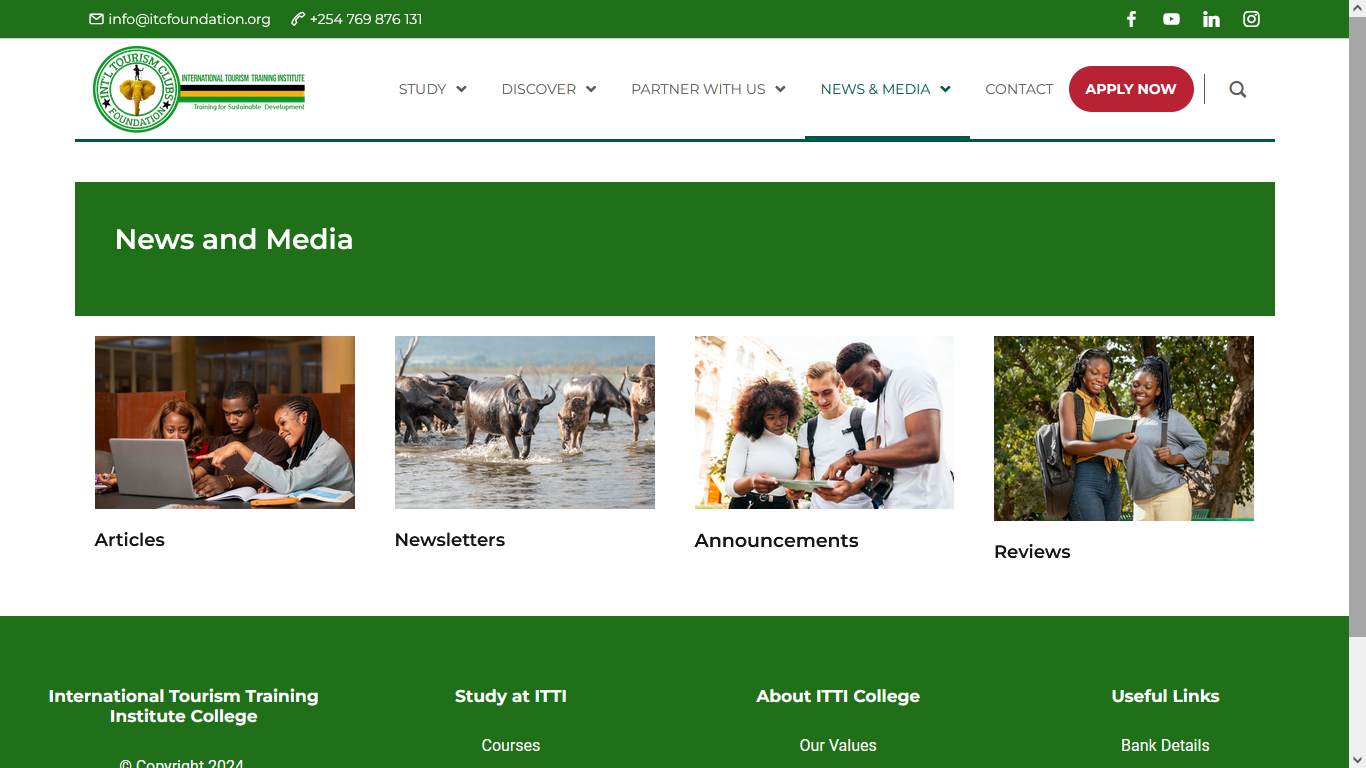Image resolution: width=1366 pixels, height=768 pixels.
Task: Open the Facebook social icon
Action: [1131, 19]
